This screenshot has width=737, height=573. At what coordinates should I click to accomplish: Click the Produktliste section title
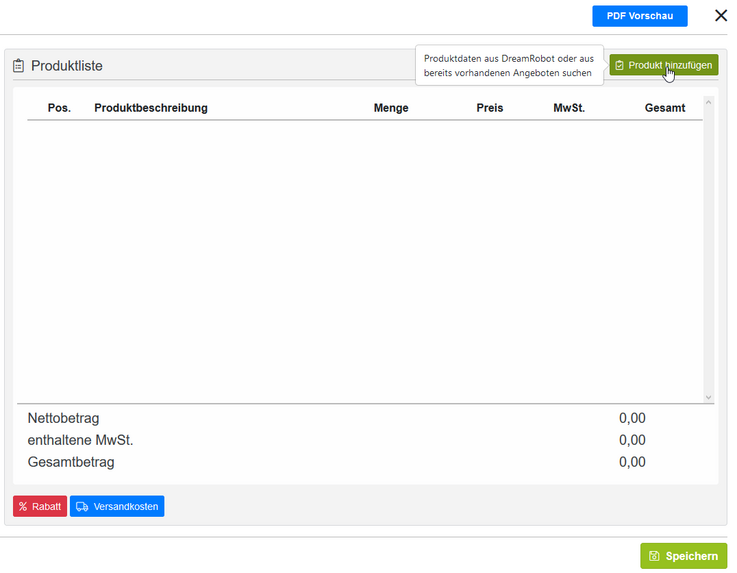click(x=67, y=66)
